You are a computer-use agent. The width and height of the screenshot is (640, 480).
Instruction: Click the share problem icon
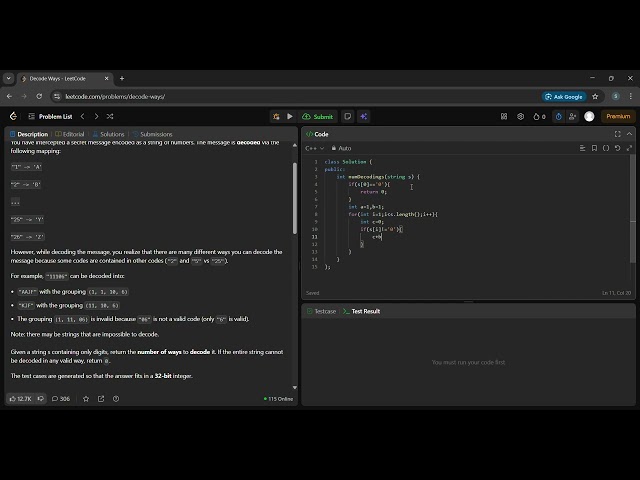click(101, 399)
